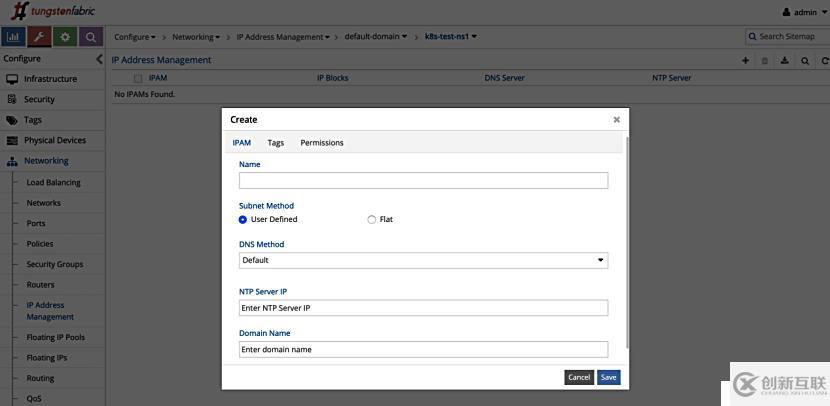Open the DNS Method dropdown

point(423,260)
